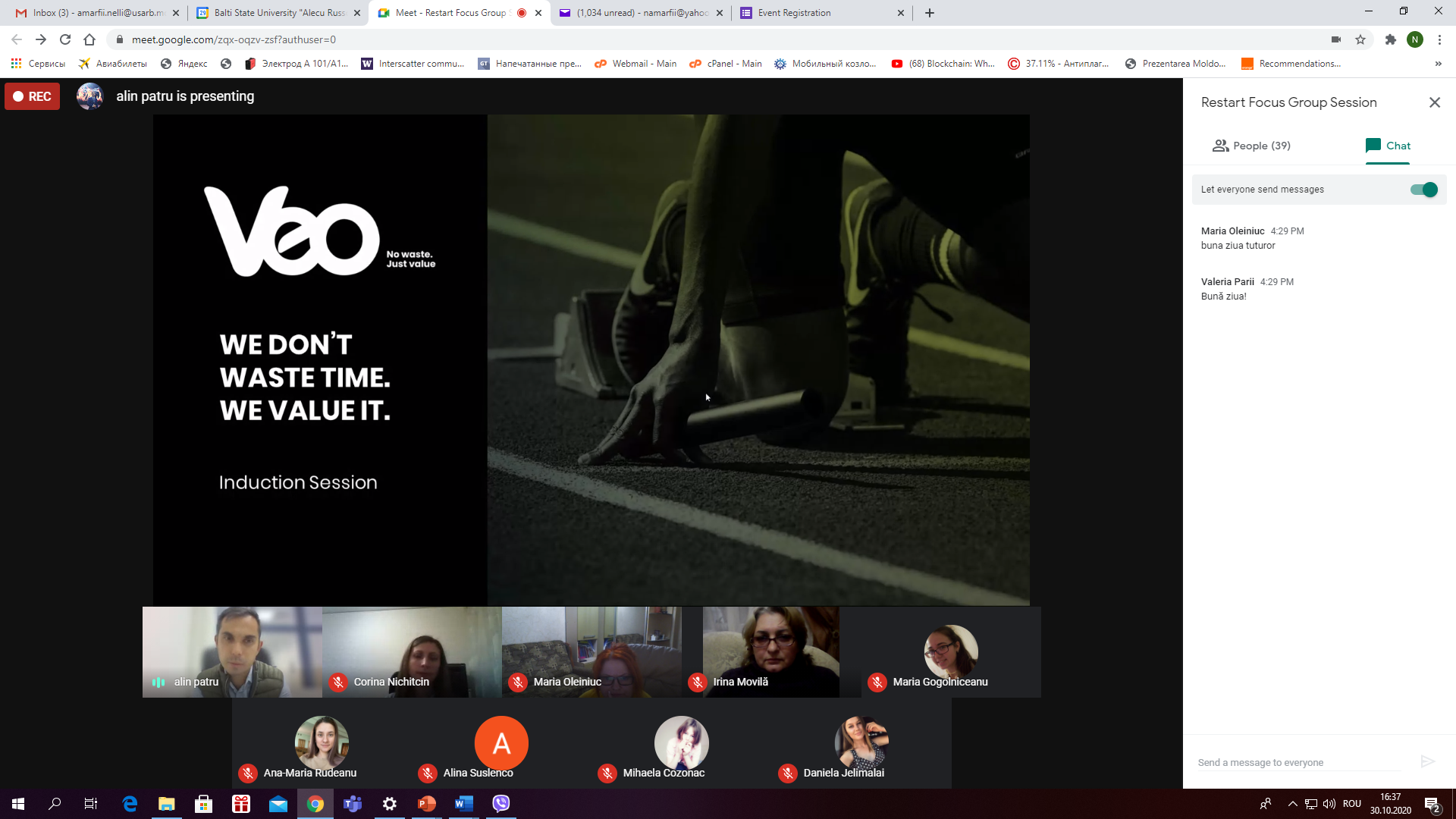Click the browser forward arrow
Viewport: 1456px width, 819px height.
[x=41, y=39]
